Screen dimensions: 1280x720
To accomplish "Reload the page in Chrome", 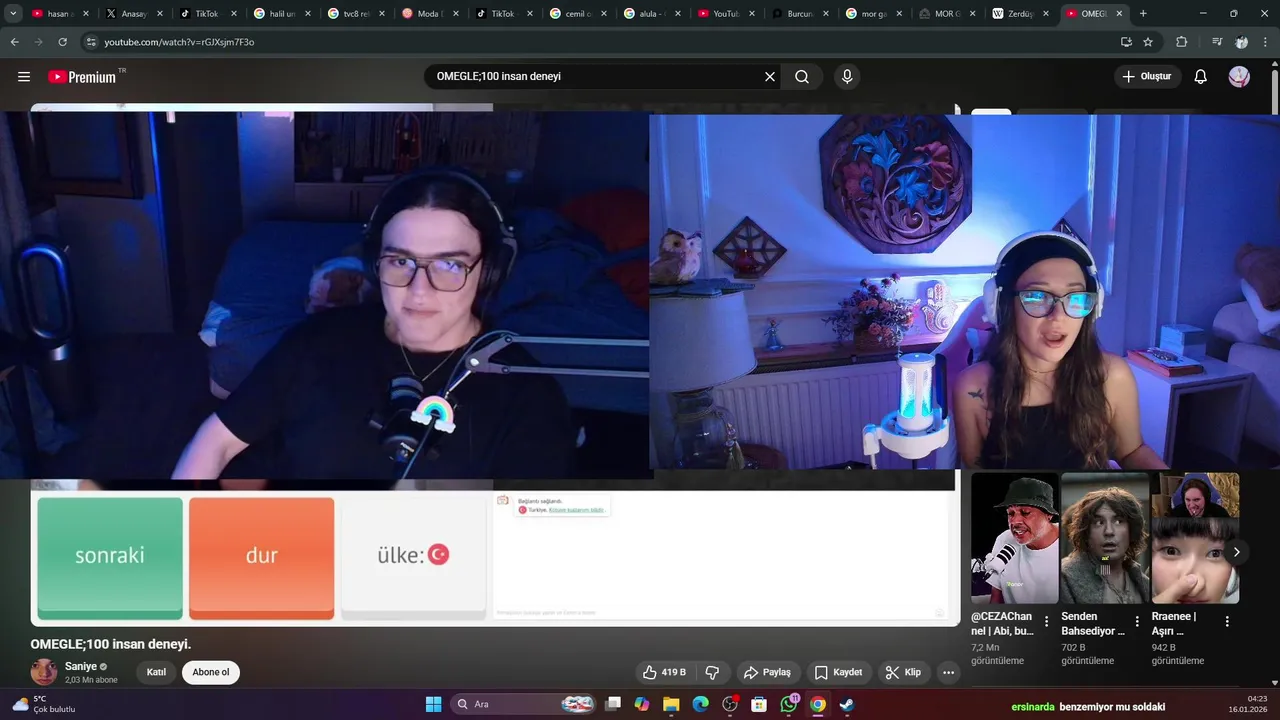I will coord(62,42).
